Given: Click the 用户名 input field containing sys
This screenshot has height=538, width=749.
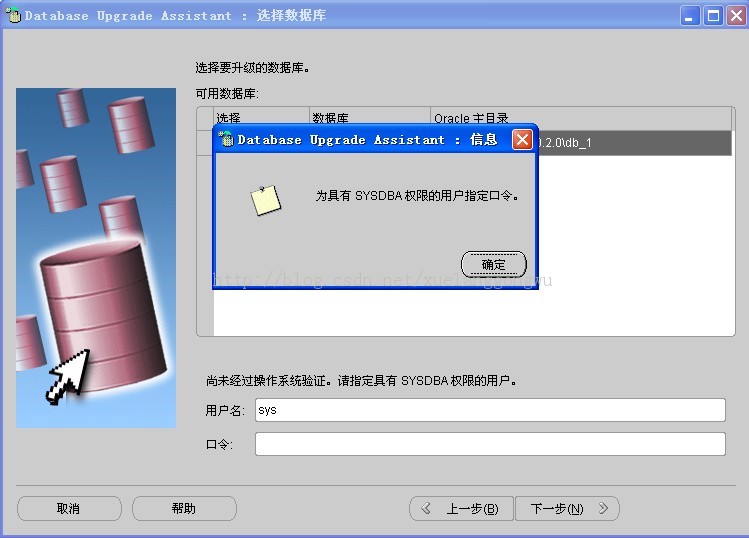Looking at the screenshot, I should 490,410.
